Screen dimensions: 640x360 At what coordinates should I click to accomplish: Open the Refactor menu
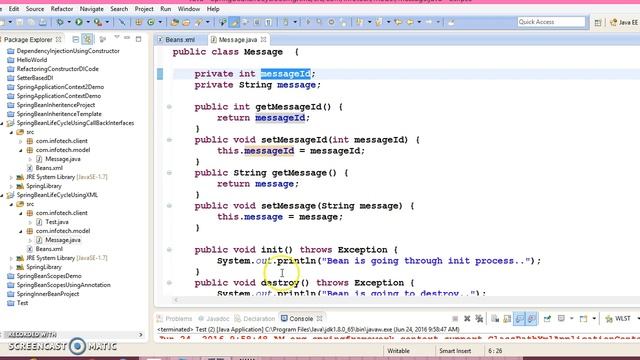62,9
